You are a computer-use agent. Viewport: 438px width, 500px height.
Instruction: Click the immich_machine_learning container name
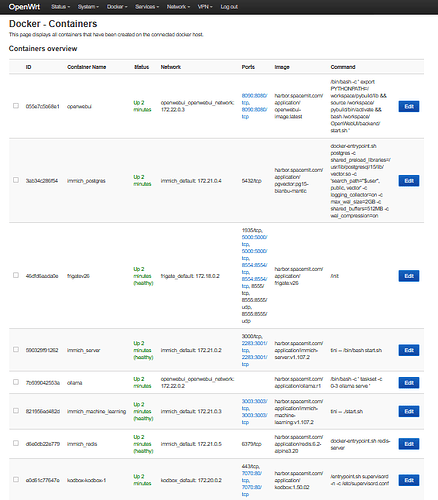(96, 412)
